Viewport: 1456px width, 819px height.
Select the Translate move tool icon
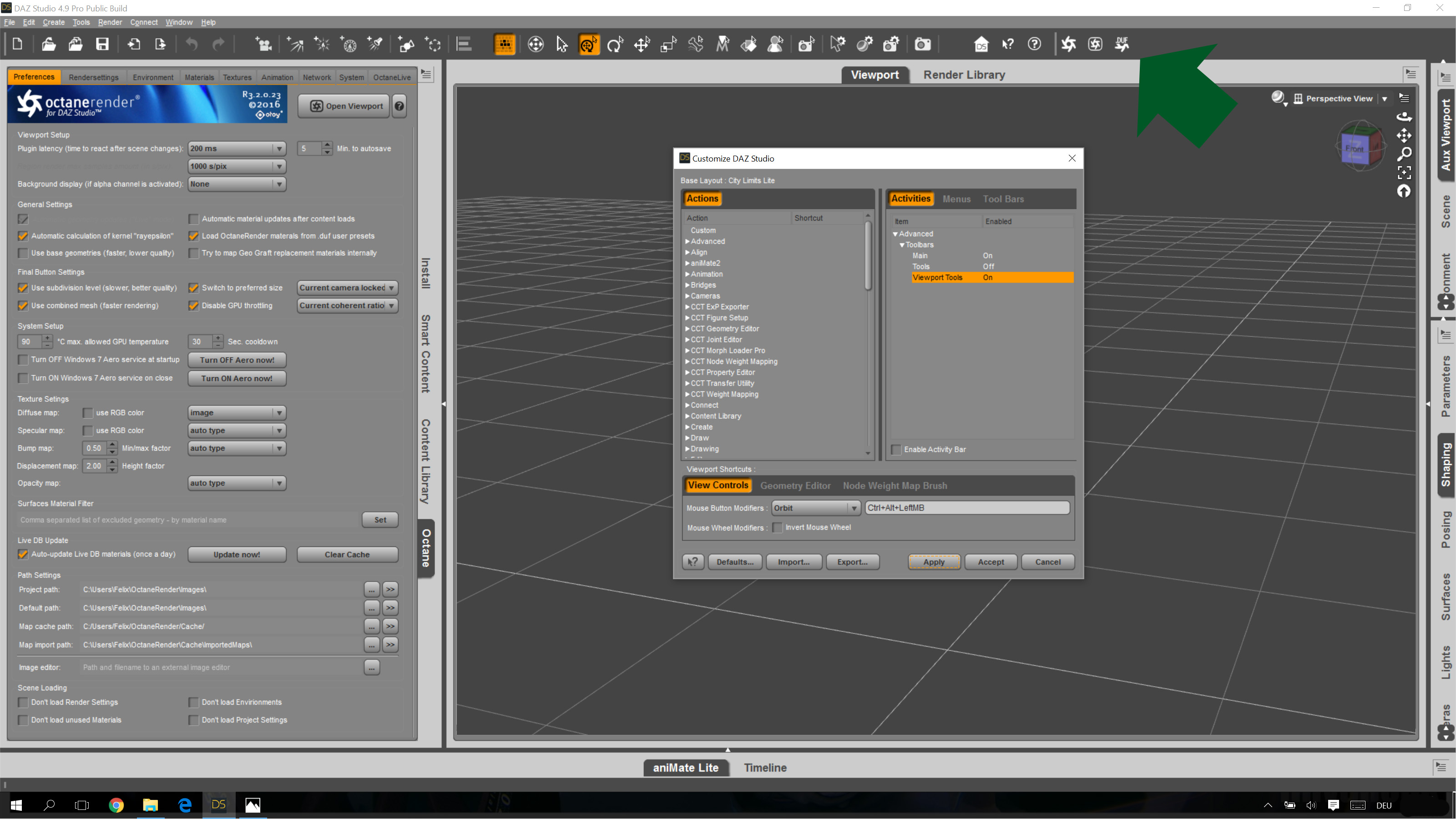tap(642, 44)
